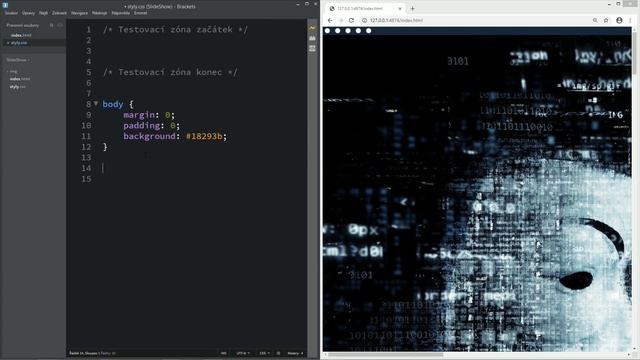The image size is (640, 360).
Task: Open index.html in the working files list
Action: (x=21, y=36)
